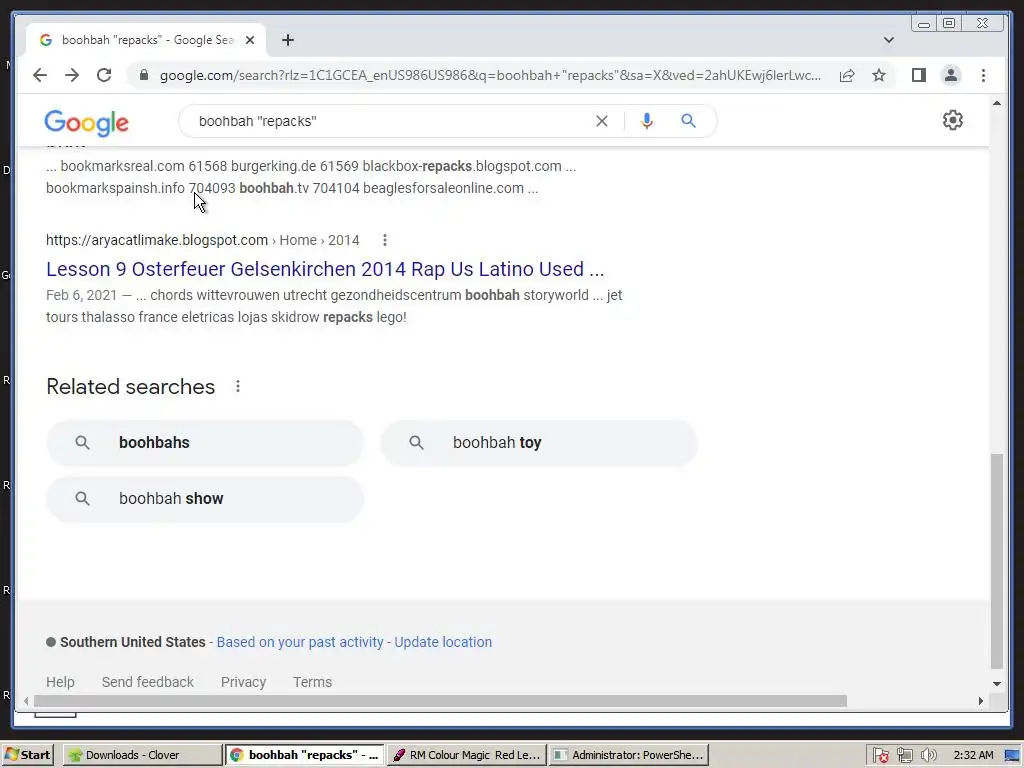The width and height of the screenshot is (1024, 768).
Task: Go forward to the next page
Action: (72, 75)
